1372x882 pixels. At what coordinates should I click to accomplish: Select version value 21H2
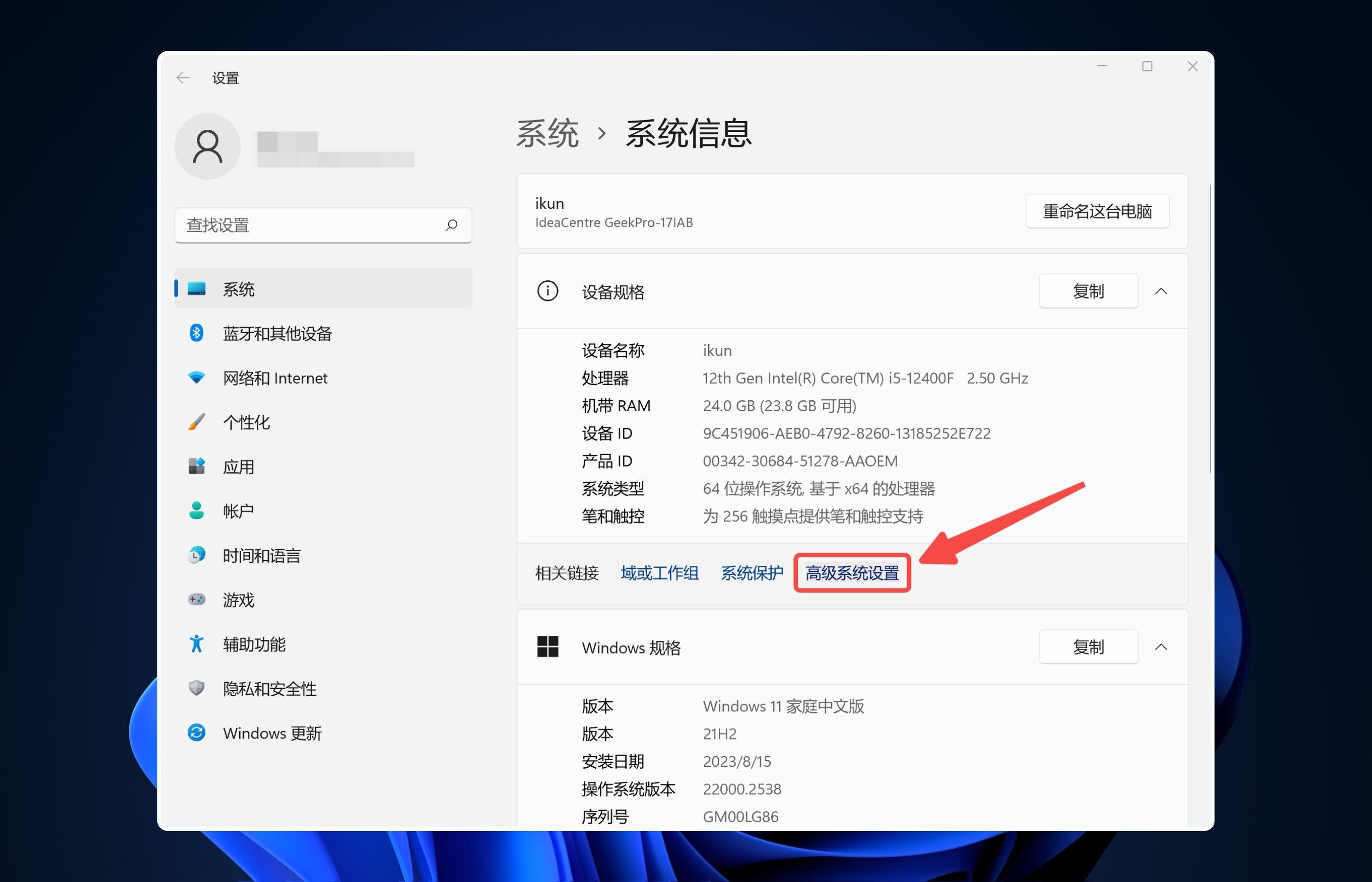click(719, 734)
